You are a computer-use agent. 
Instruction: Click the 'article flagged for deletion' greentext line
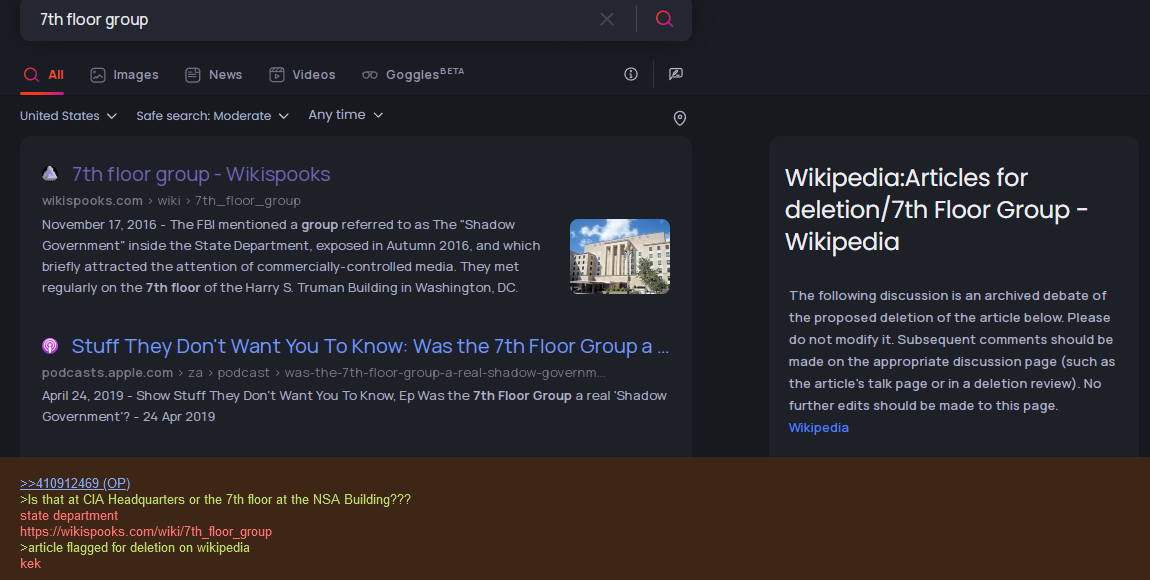click(x=135, y=548)
